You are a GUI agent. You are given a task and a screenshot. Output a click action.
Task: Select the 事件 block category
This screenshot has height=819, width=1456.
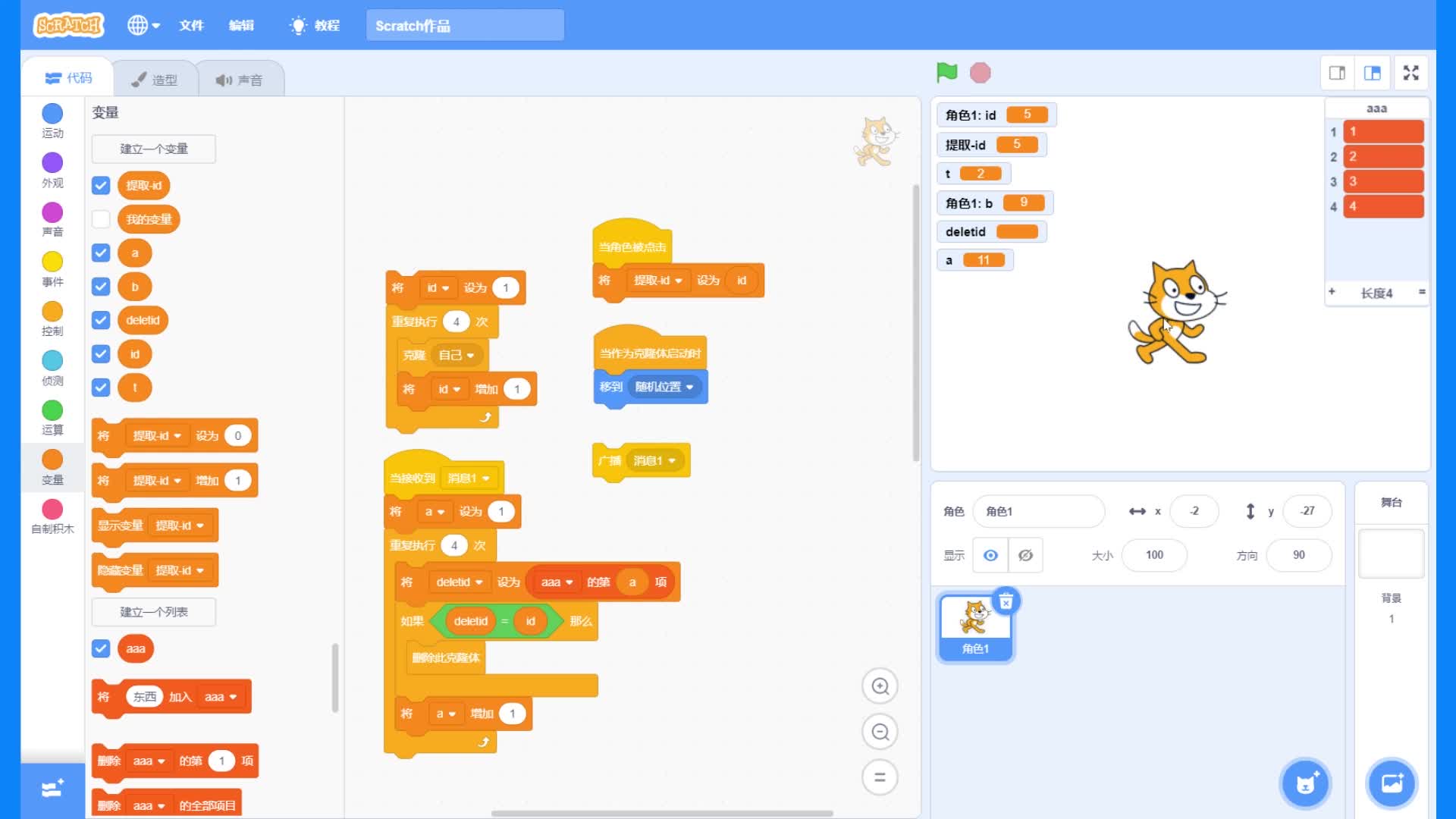52,270
